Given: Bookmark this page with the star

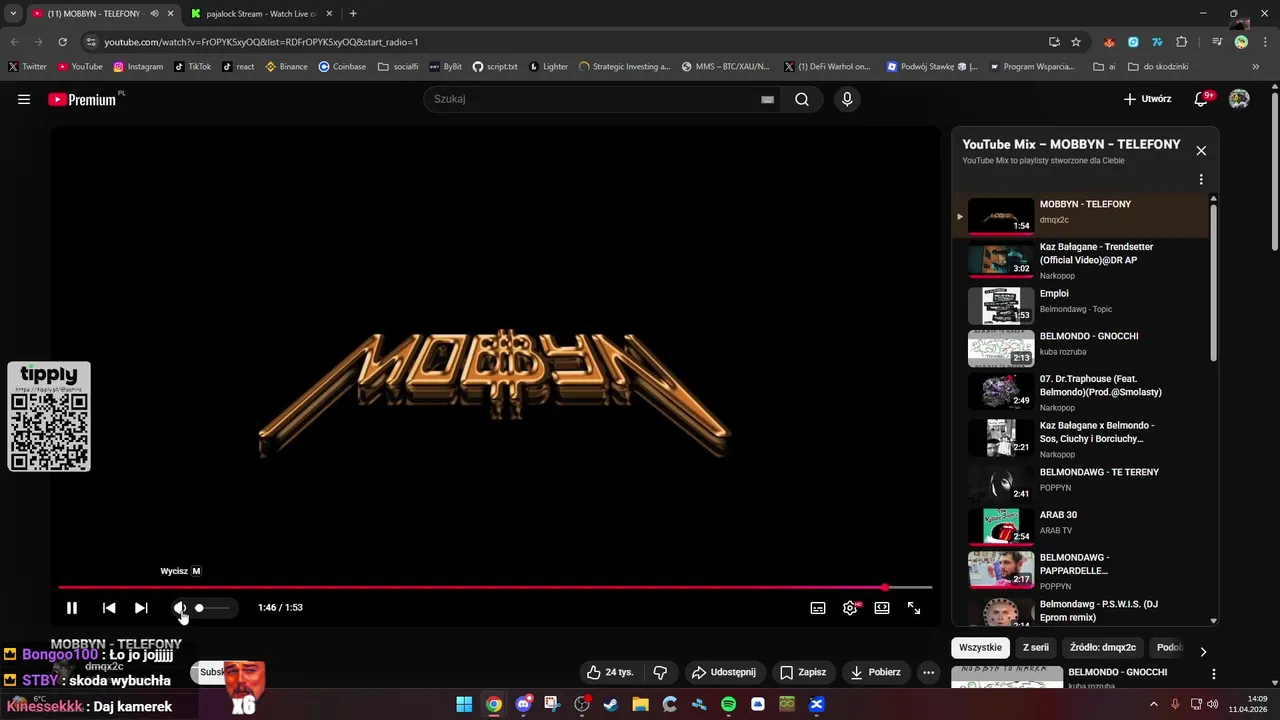Looking at the screenshot, I should point(1076,42).
